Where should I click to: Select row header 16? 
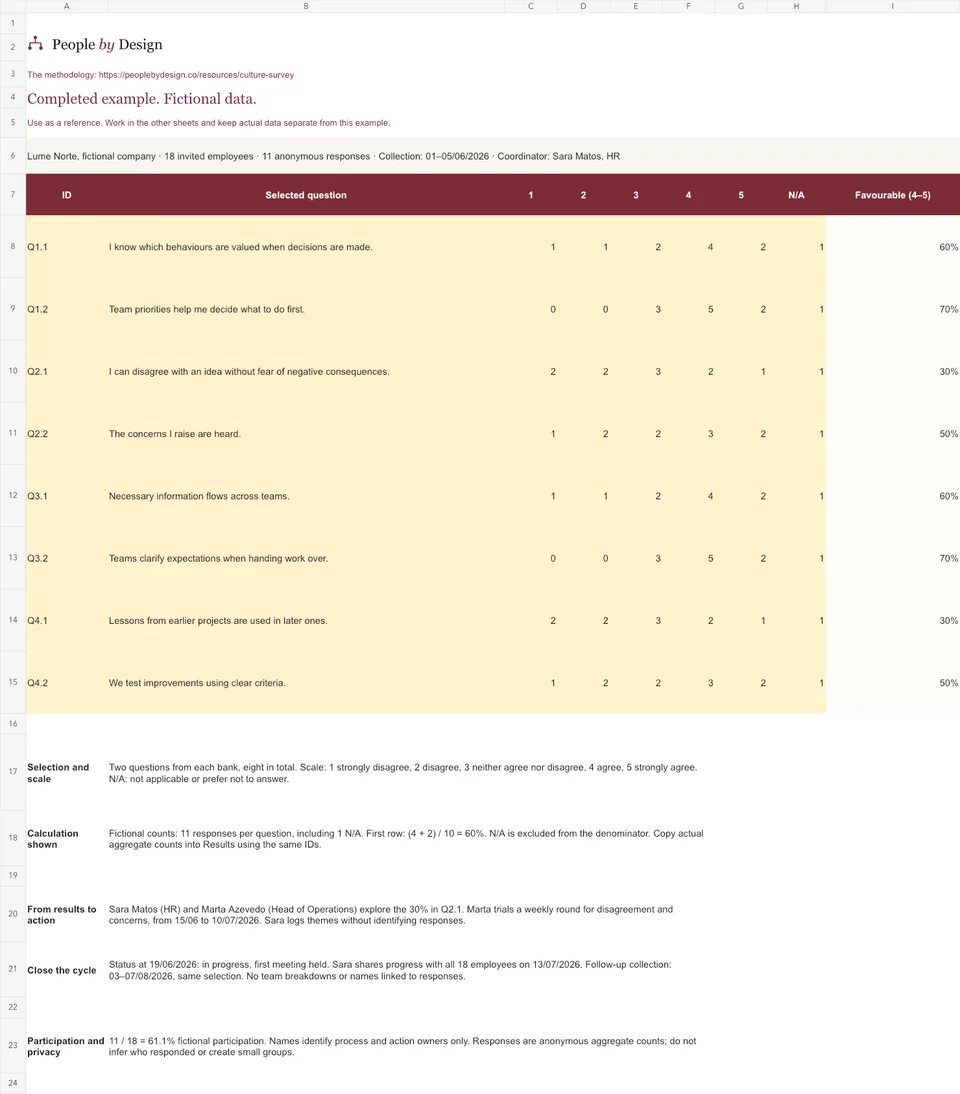[13, 724]
